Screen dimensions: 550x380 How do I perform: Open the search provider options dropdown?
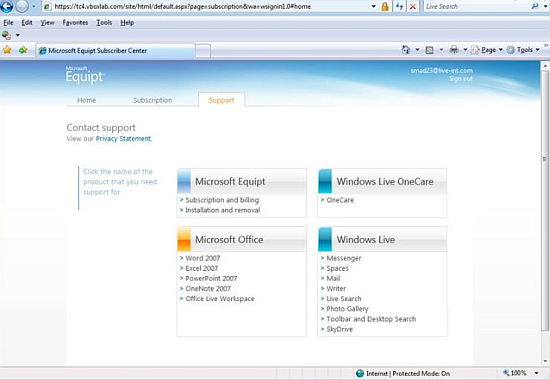[x=545, y=6]
